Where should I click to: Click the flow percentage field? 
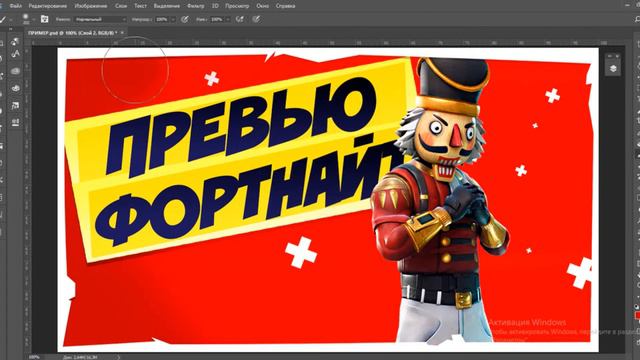click(217, 19)
